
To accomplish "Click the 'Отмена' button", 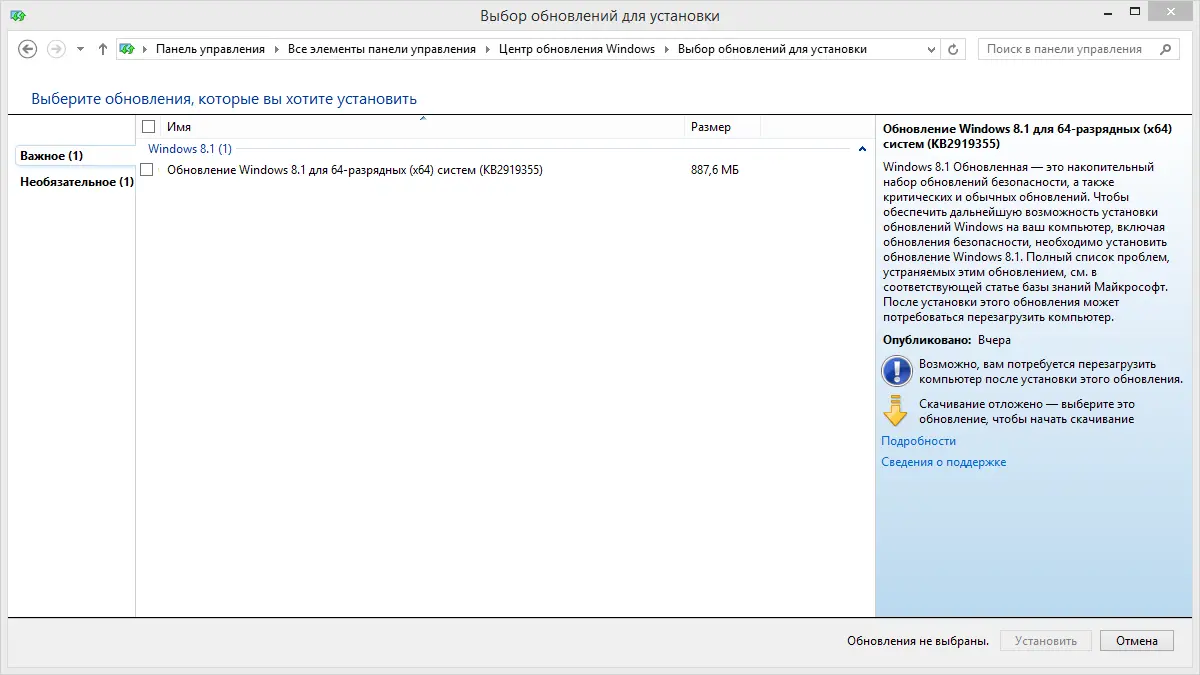I will [1137, 641].
